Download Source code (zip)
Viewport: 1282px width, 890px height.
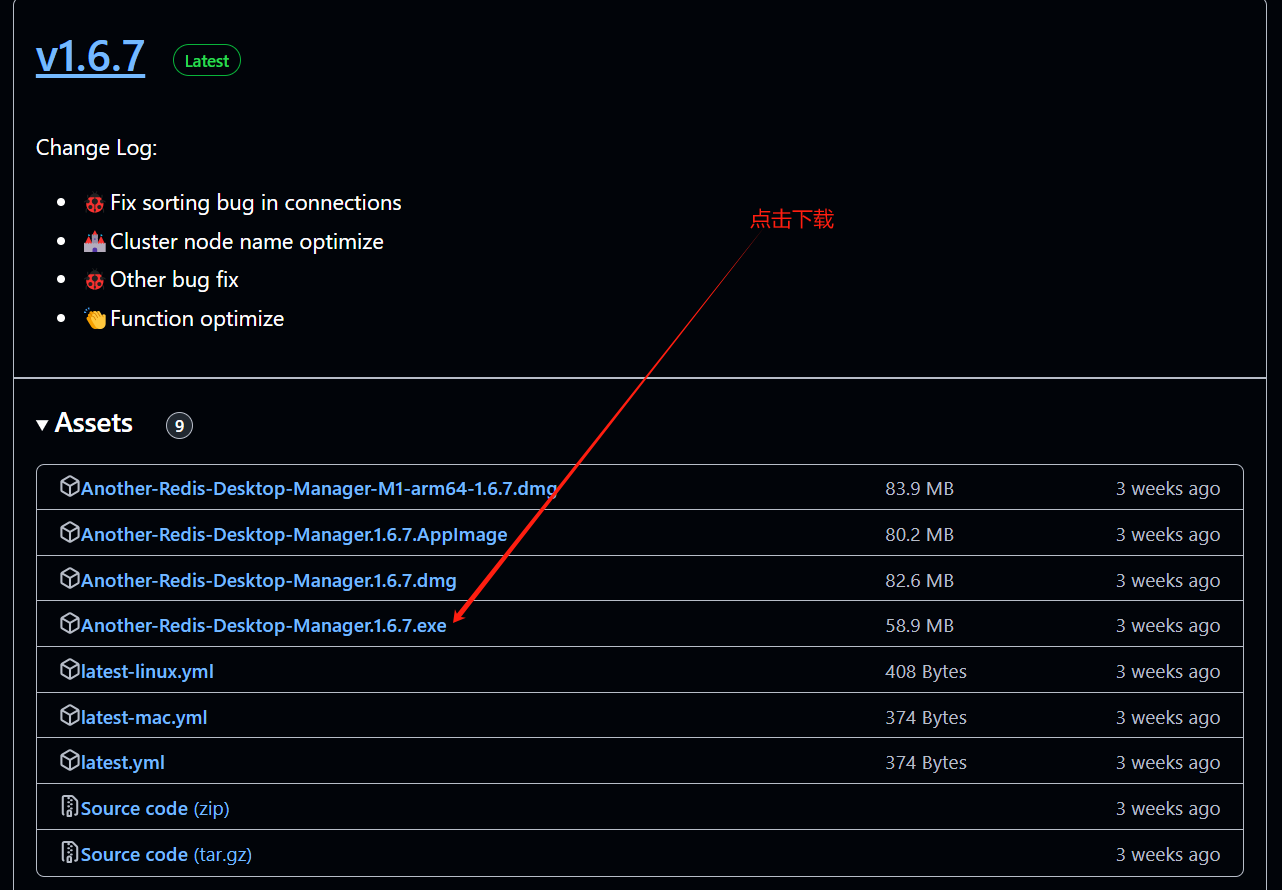pos(155,808)
